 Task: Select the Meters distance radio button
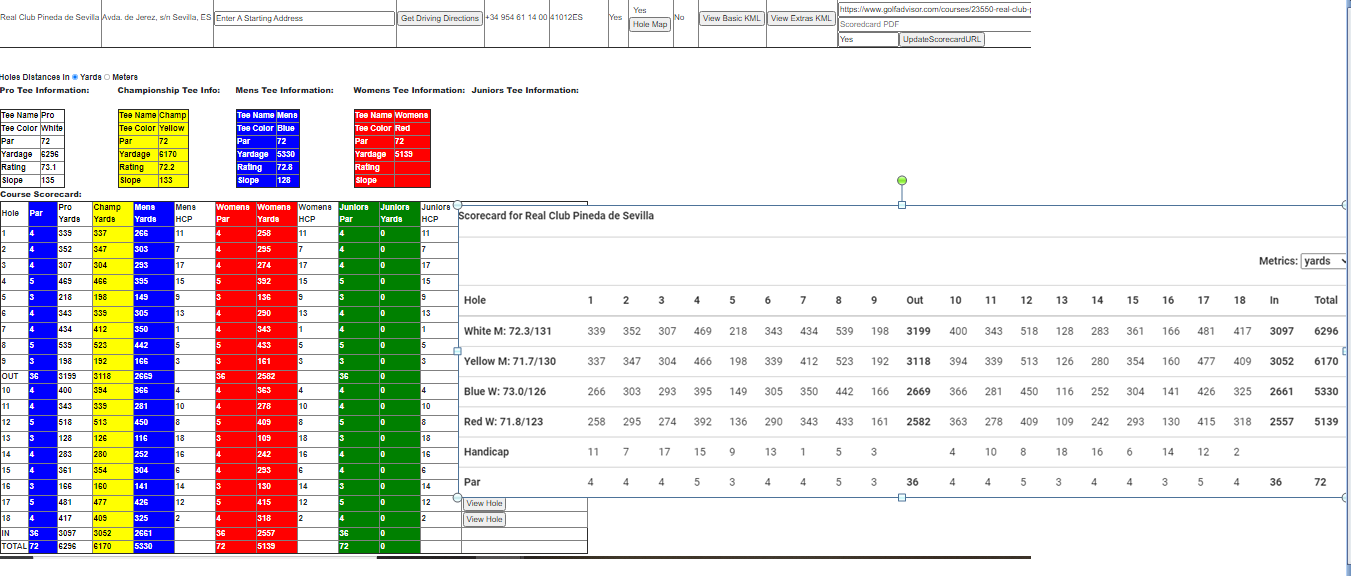[x=107, y=77]
